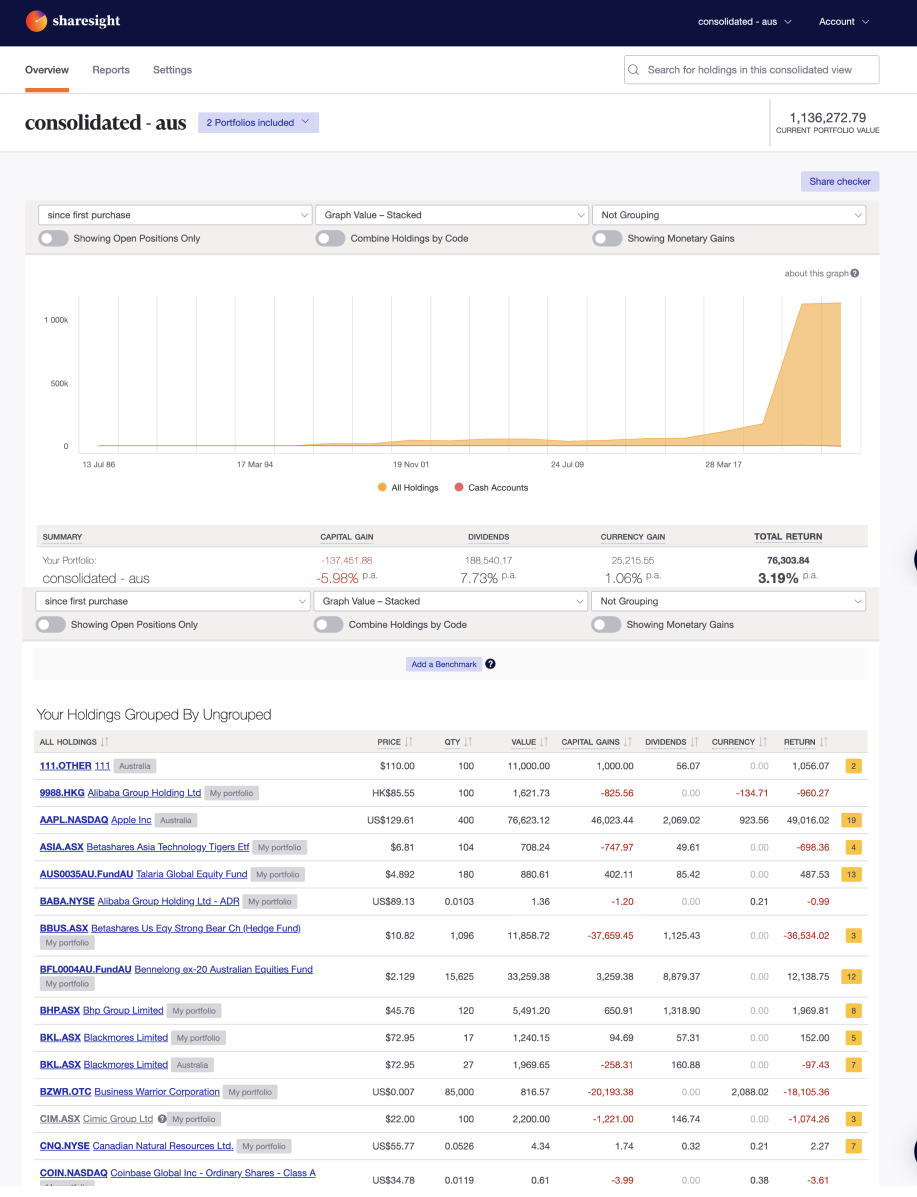Toggle upper Showing Monetary Gains switch

click(x=607, y=238)
